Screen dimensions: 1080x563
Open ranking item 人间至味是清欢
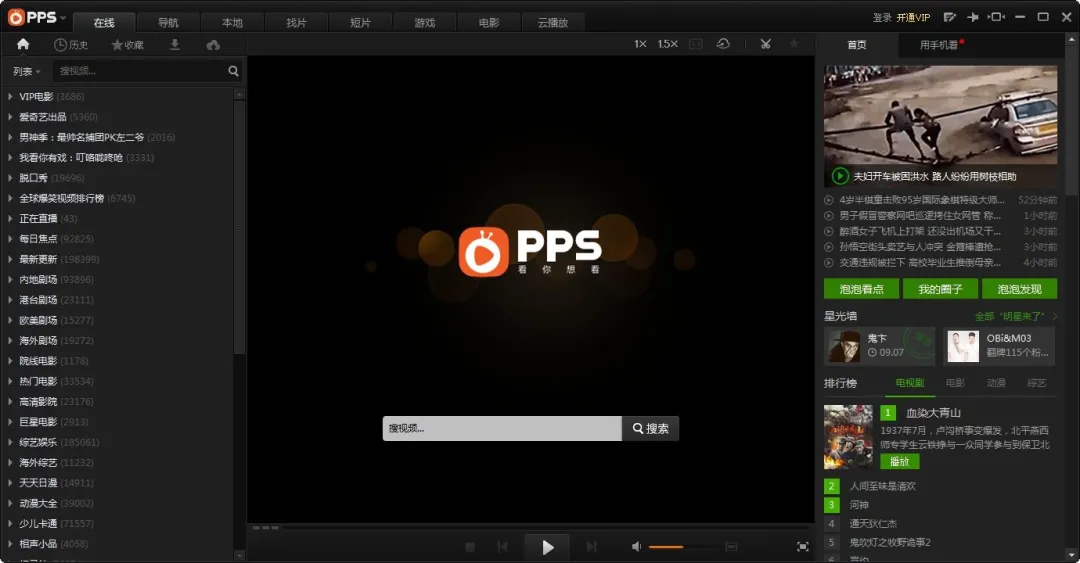point(883,487)
